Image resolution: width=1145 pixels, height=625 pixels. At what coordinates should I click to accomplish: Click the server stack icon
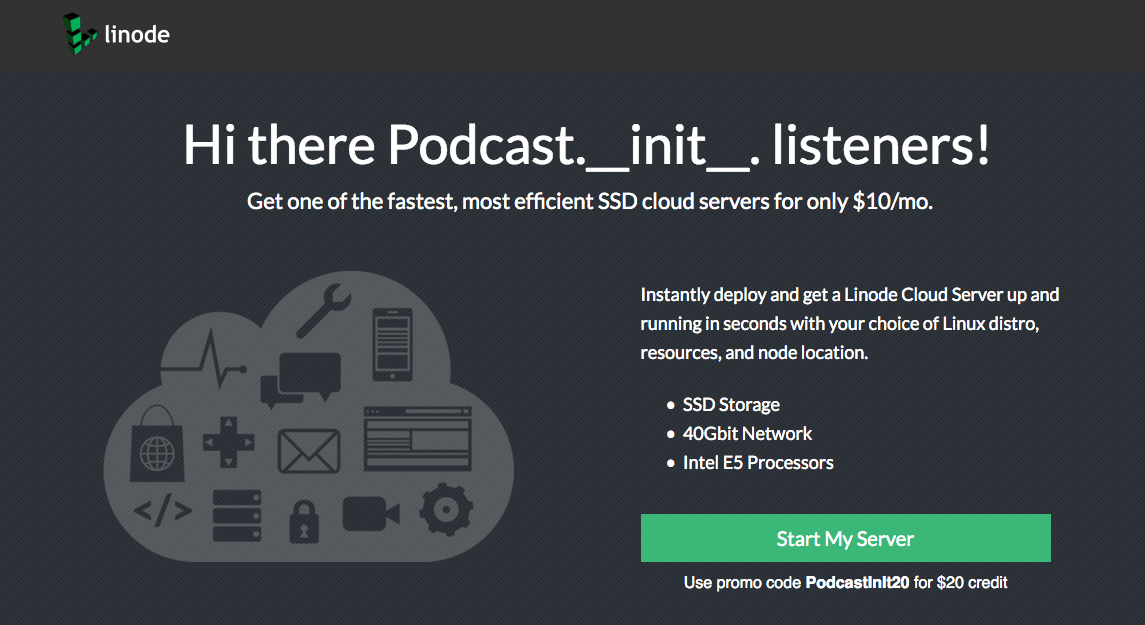coord(237,515)
